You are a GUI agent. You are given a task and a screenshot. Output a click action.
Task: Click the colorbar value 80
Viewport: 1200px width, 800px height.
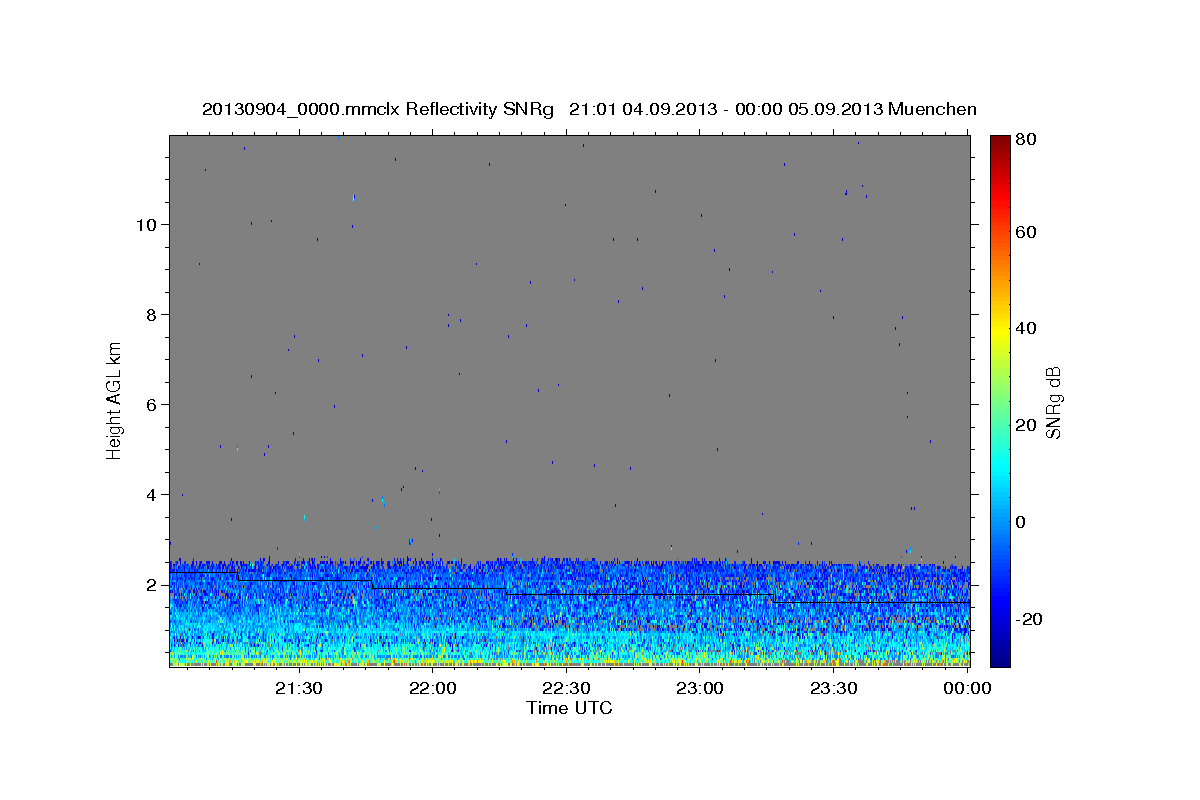tap(1027, 141)
